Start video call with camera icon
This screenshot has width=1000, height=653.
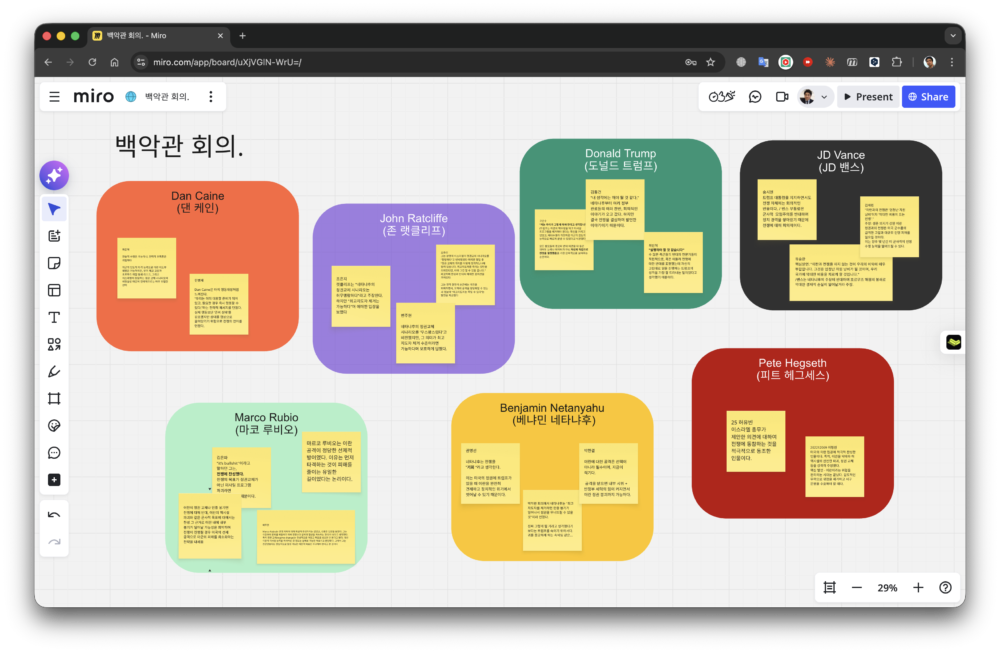(x=782, y=97)
